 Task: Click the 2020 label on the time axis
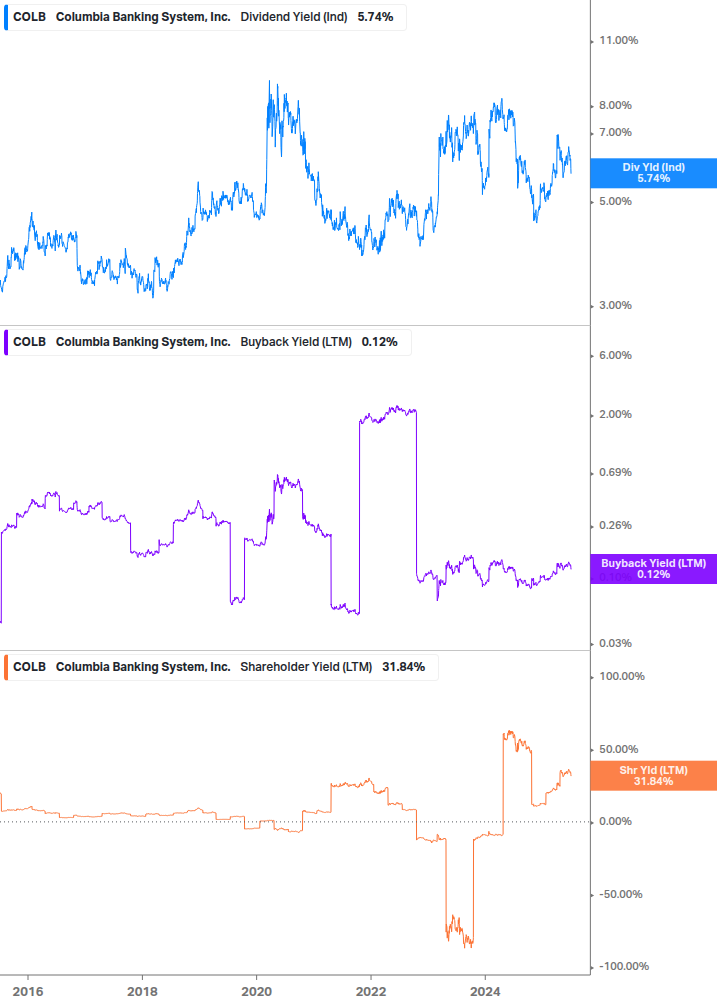click(256, 992)
